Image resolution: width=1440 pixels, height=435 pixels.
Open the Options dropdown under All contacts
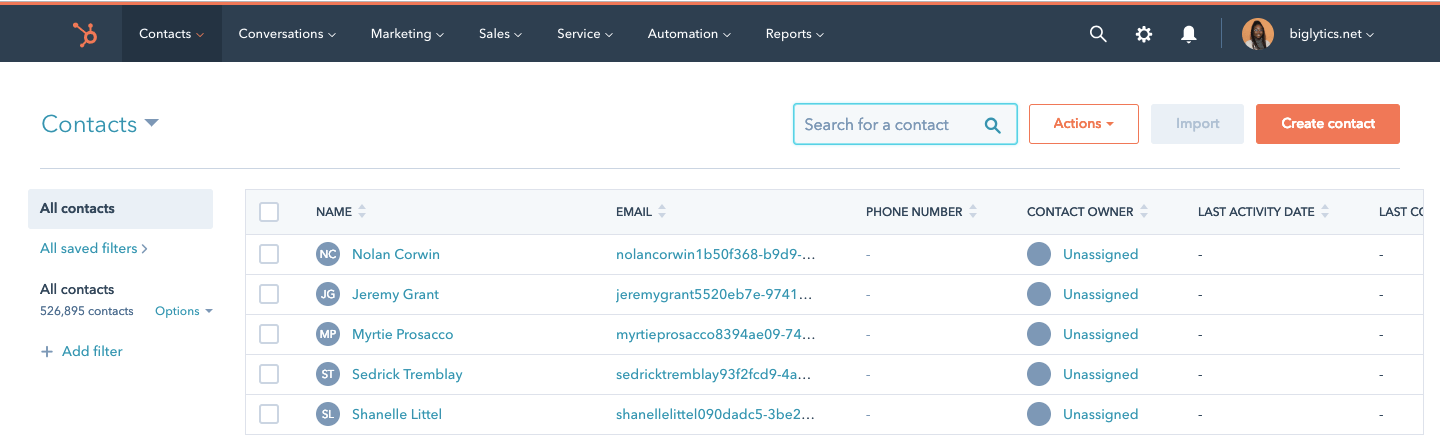click(x=183, y=311)
